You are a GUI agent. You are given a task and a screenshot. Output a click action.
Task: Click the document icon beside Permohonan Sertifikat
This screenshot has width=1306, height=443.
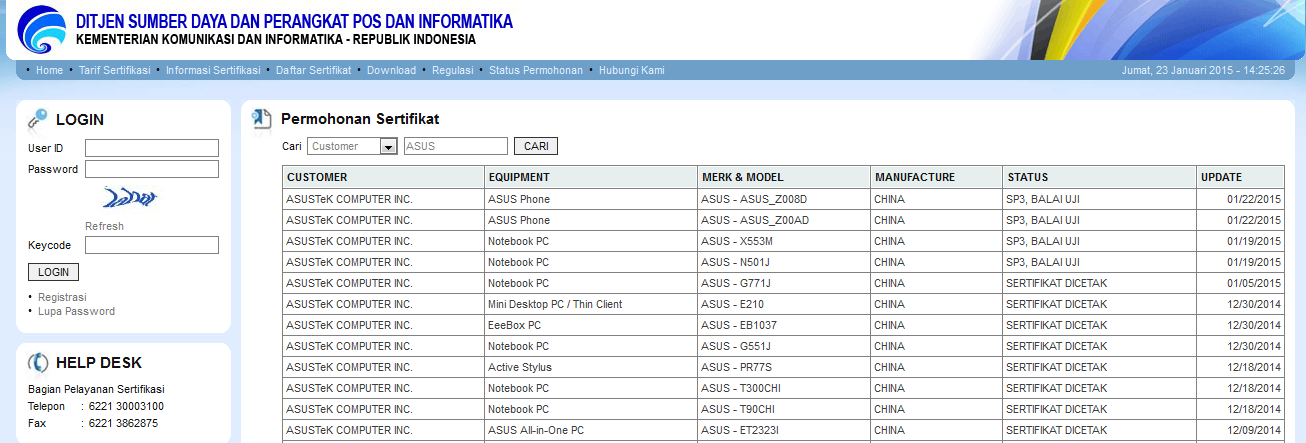point(261,119)
